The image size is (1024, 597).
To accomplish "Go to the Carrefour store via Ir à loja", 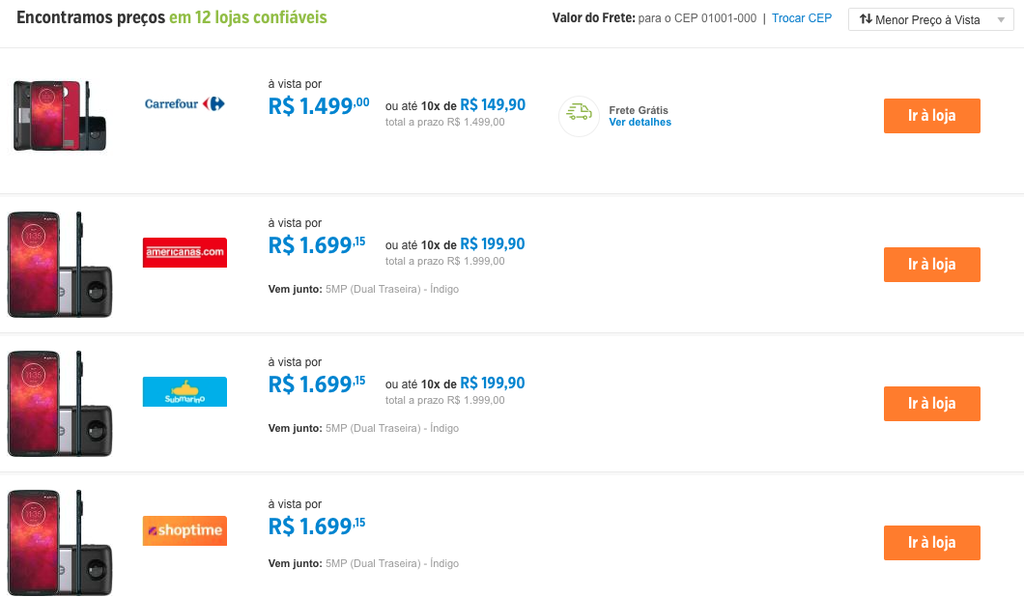I will (932, 116).
